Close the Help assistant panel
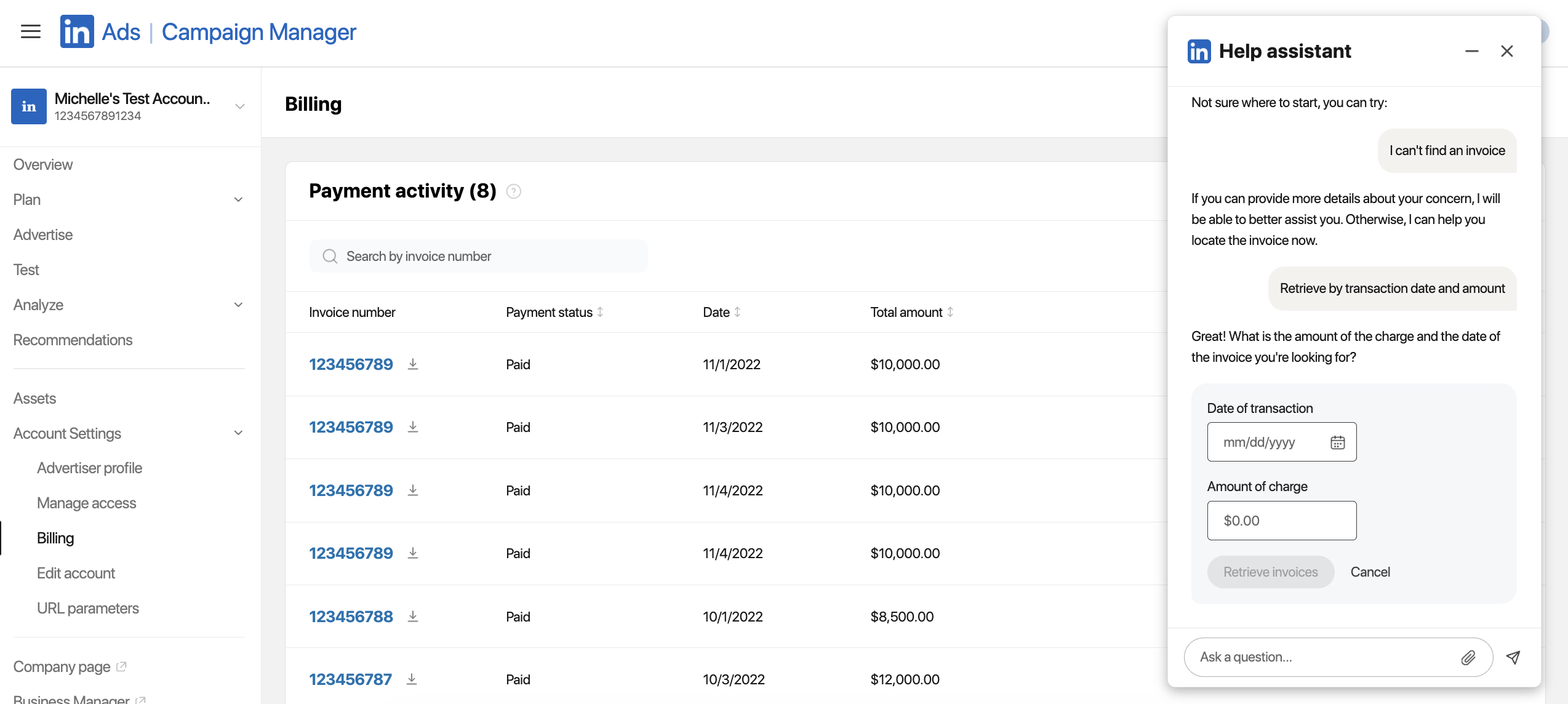Viewport: 1568px width, 704px height. [1507, 51]
